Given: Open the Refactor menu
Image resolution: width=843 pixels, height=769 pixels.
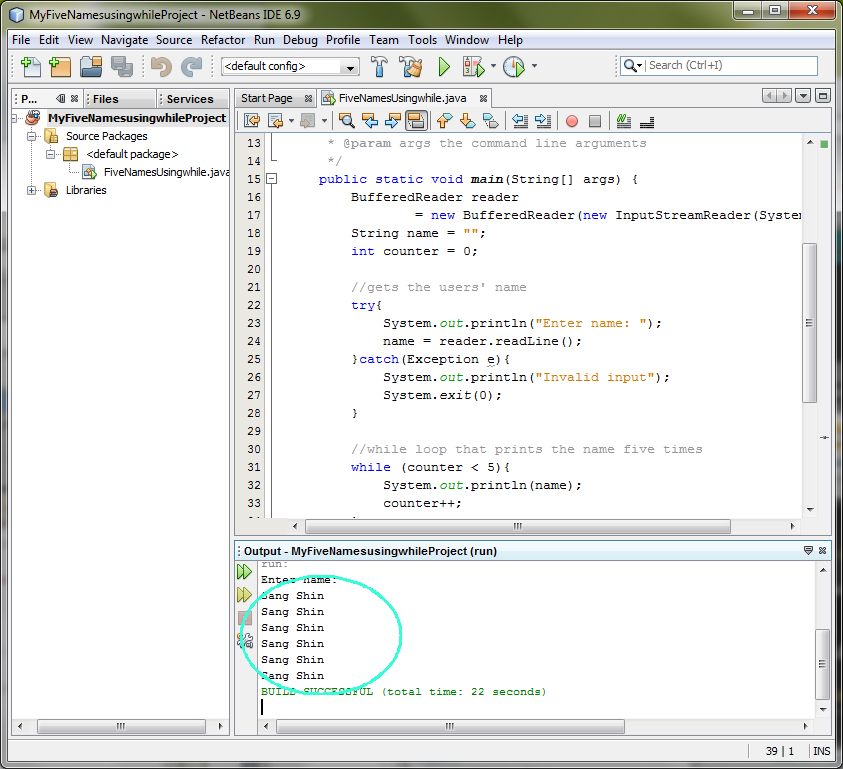Looking at the screenshot, I should (223, 40).
